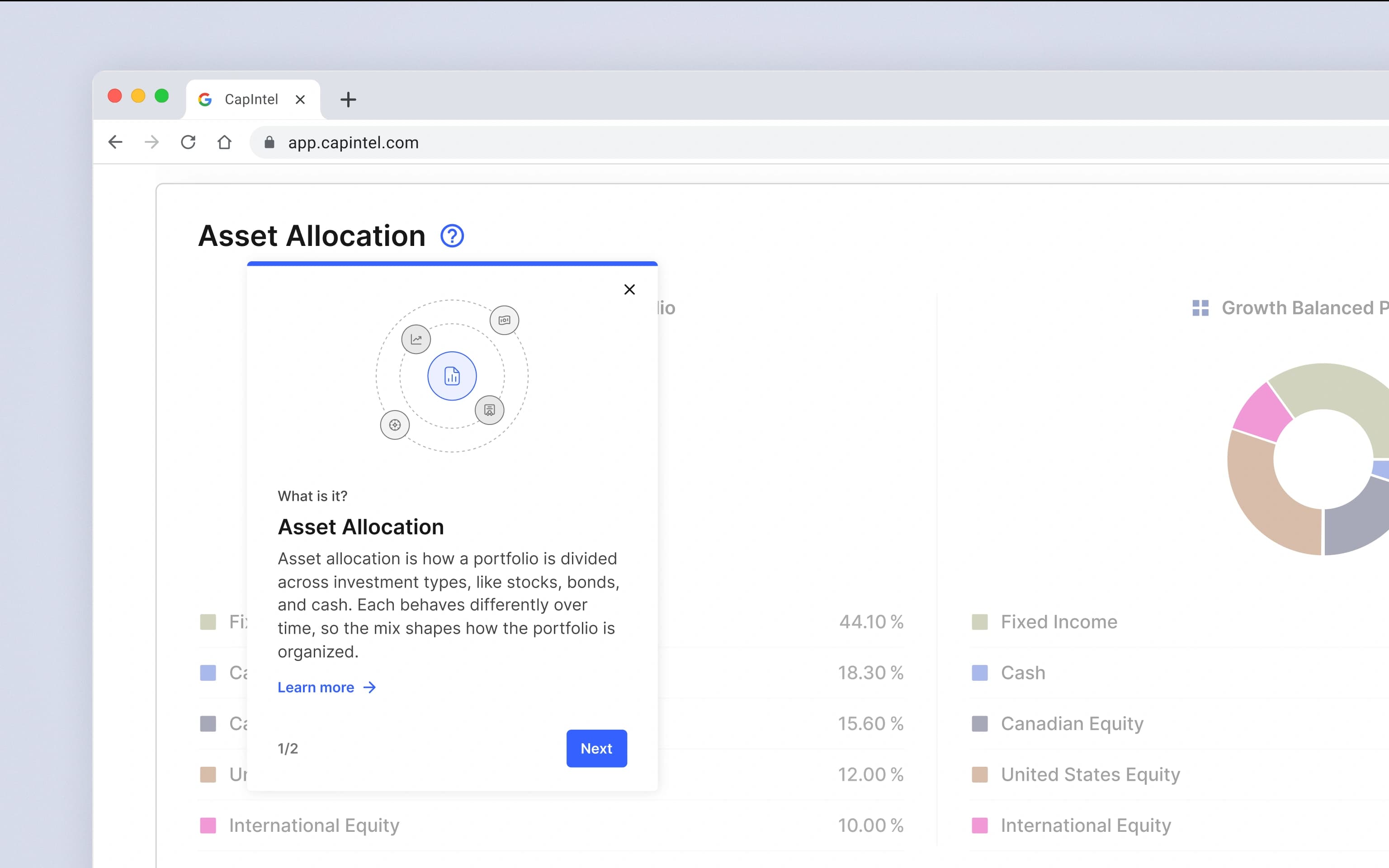
Task: Click the 10.00 % value
Action: pos(871,826)
